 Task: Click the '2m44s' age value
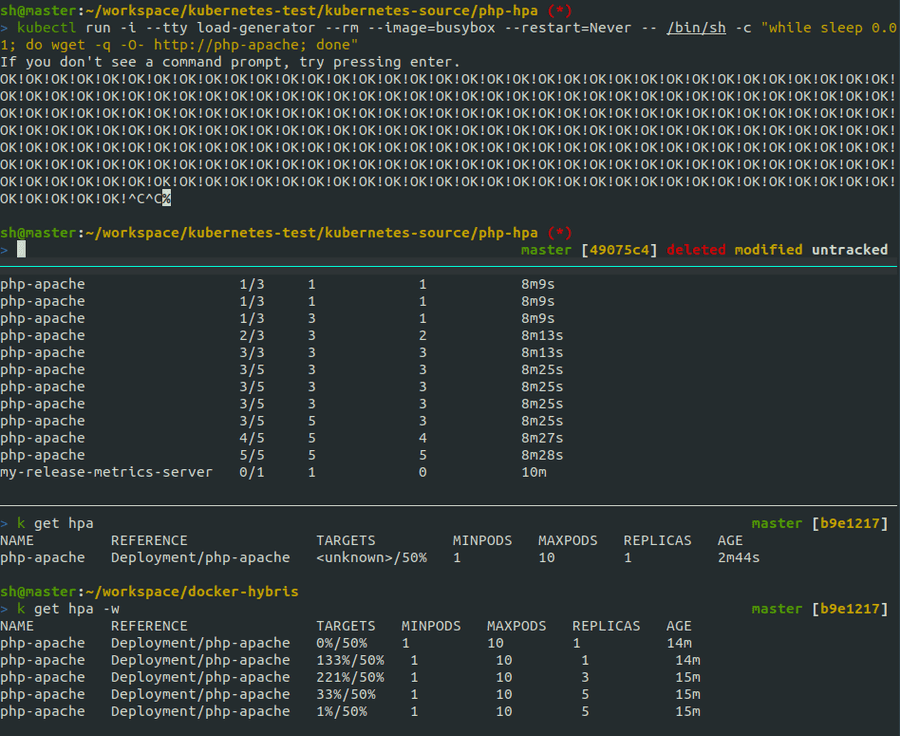(x=738, y=558)
